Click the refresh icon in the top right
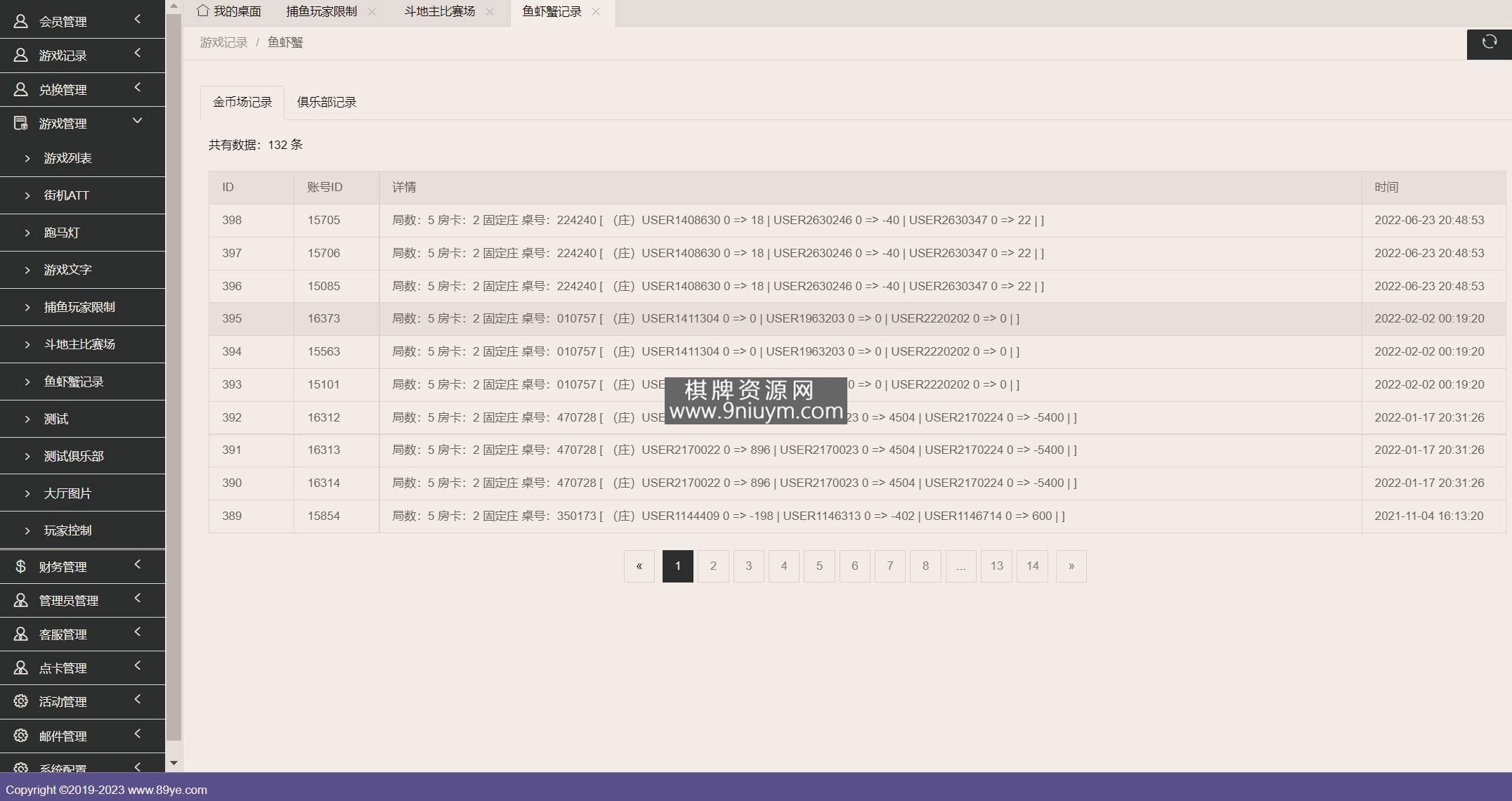This screenshot has width=1512, height=801. coord(1489,42)
